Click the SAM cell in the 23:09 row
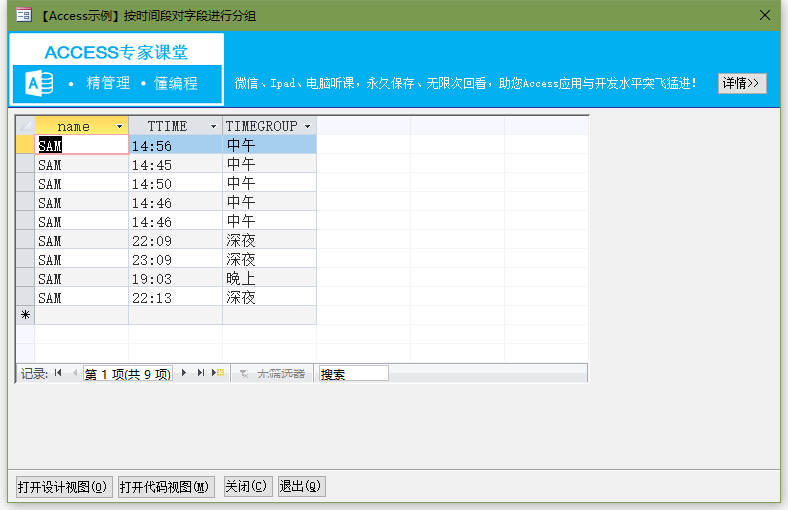788x510 pixels. pos(82,259)
